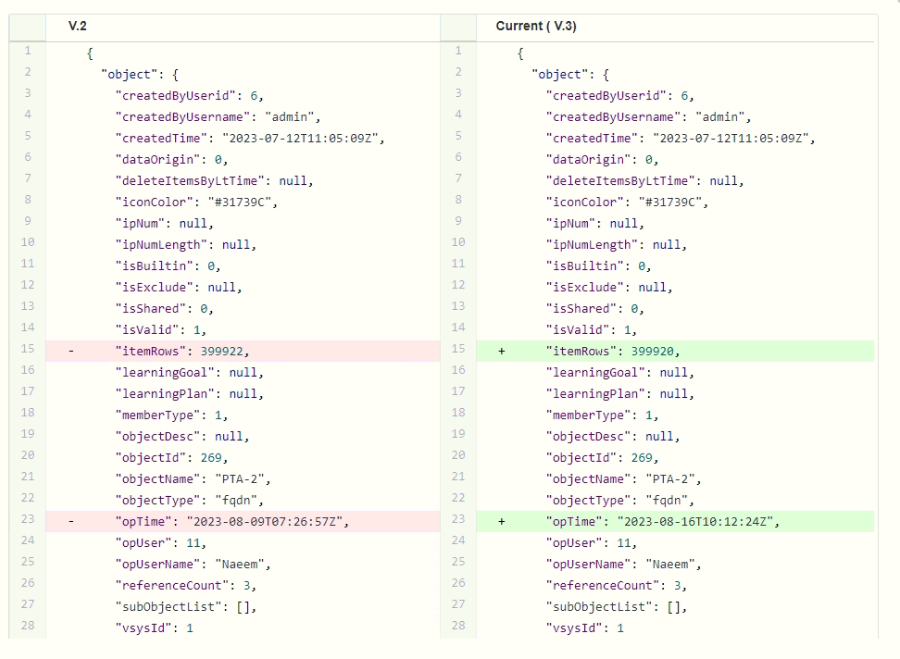
Task: Click line number 28 in the Current pane
Action: [x=458, y=627]
